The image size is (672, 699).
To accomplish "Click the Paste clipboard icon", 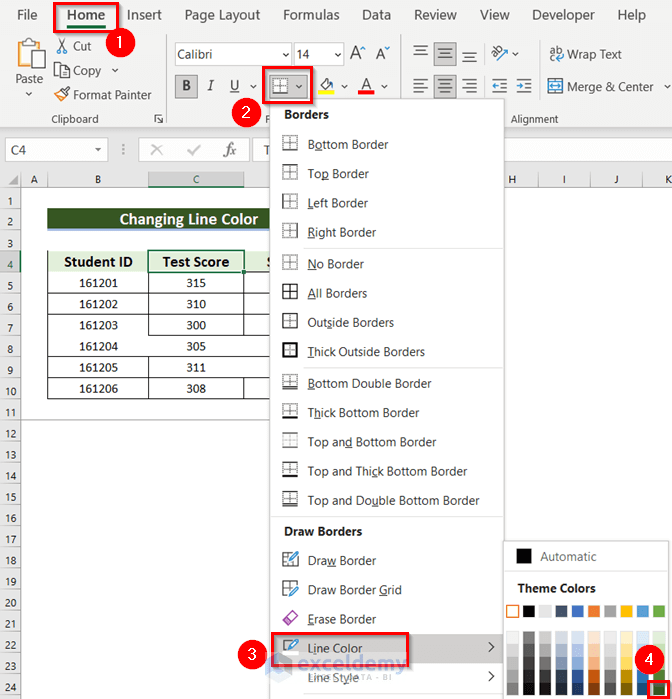I will 31,55.
